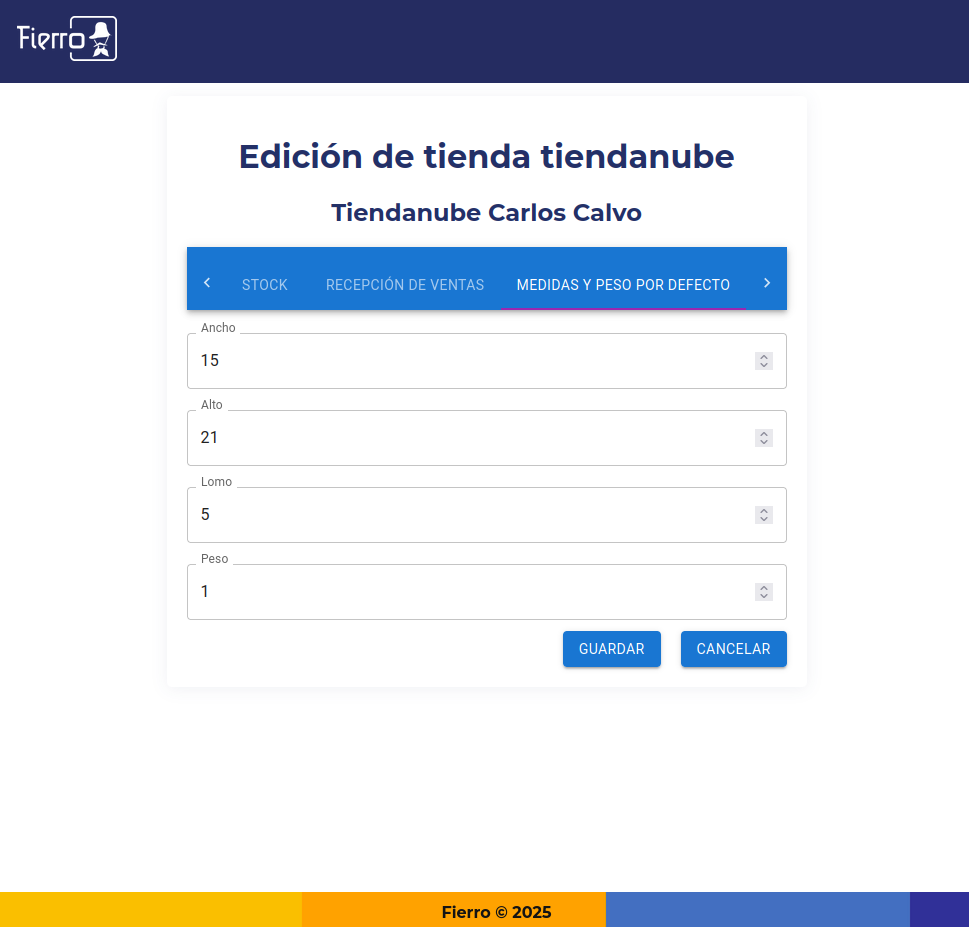Increase the Ancho value with up arrow

coord(764,357)
